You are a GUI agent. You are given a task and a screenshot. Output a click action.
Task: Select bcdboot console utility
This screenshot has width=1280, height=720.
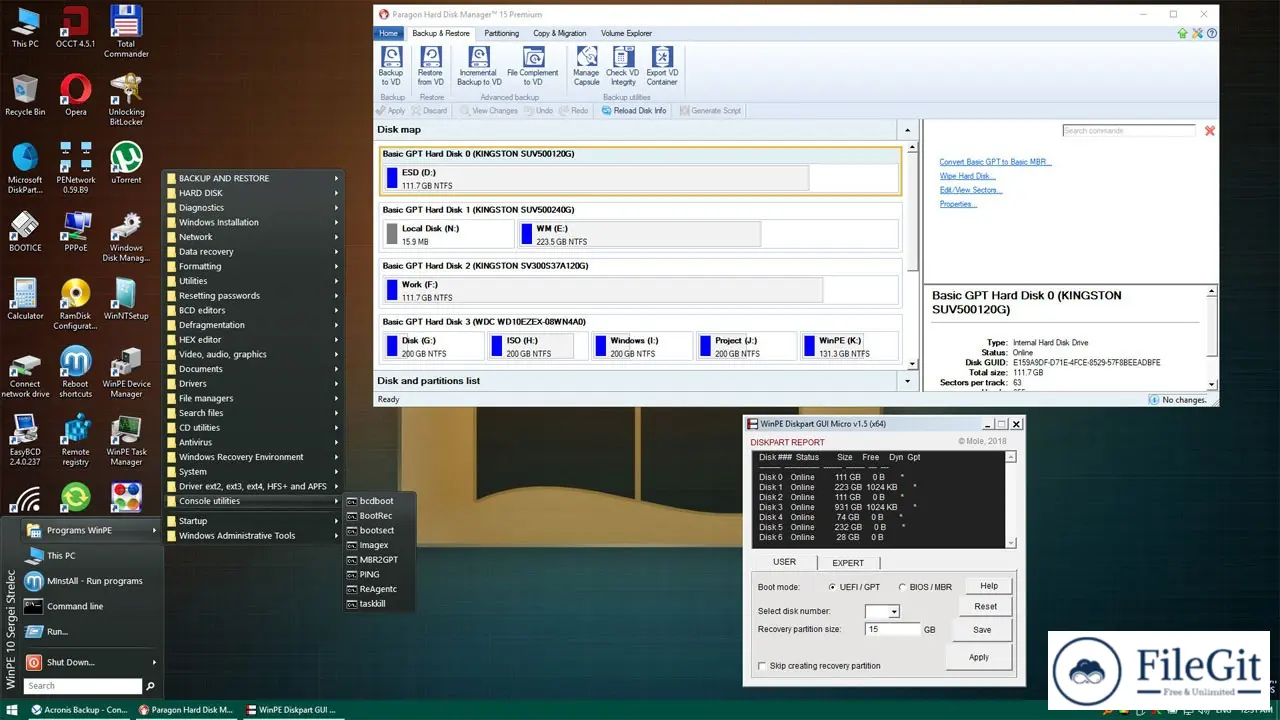(x=378, y=501)
